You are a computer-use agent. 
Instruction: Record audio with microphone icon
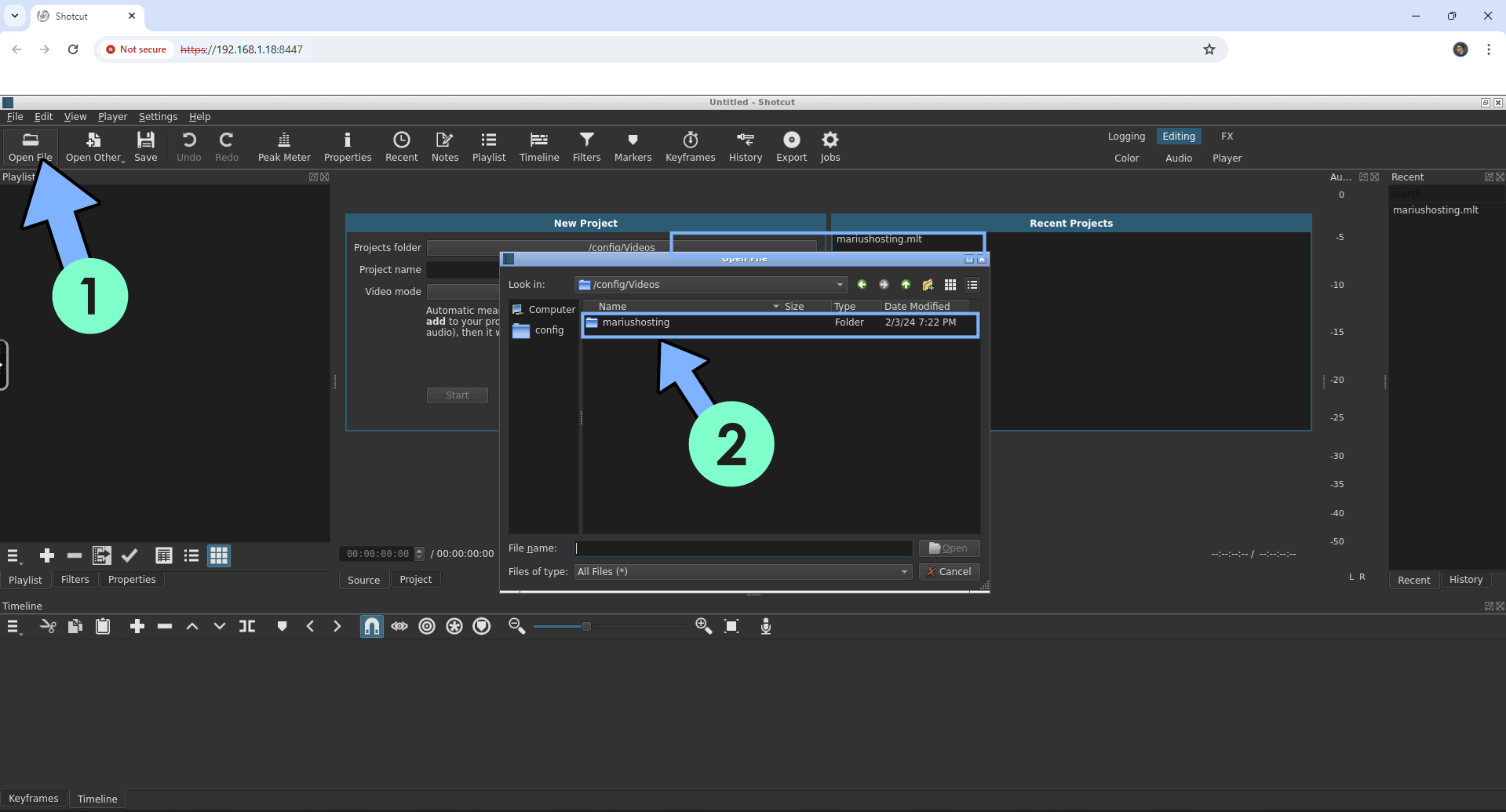766,626
